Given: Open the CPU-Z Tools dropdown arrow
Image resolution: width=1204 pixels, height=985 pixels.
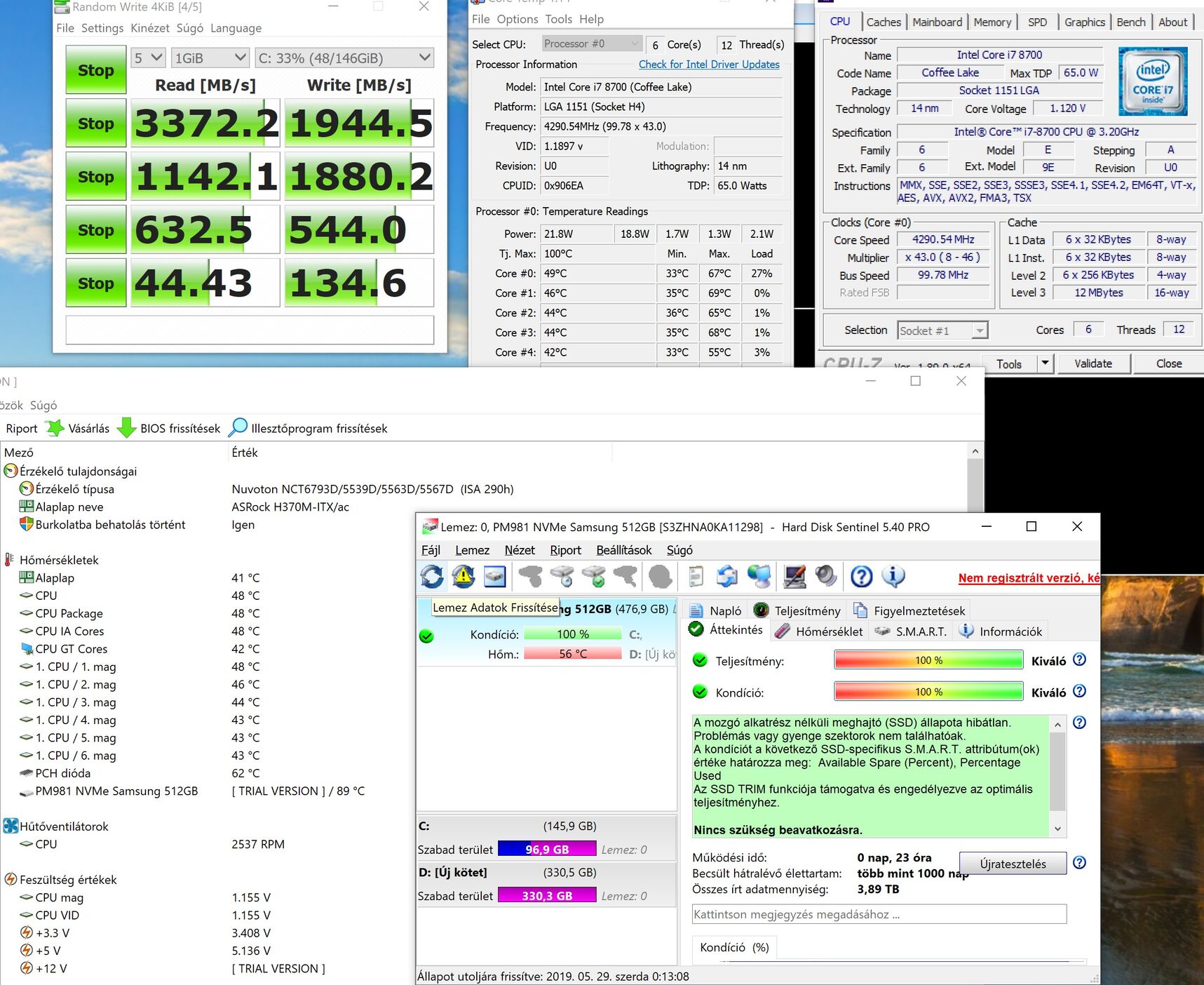Looking at the screenshot, I should tap(1045, 363).
